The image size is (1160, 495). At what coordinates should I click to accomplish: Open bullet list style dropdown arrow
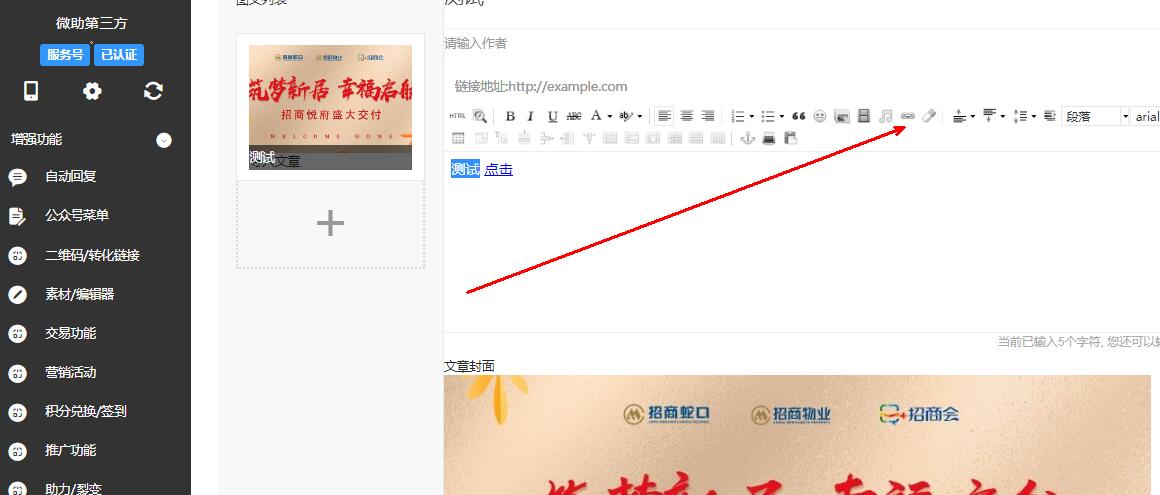[782, 117]
